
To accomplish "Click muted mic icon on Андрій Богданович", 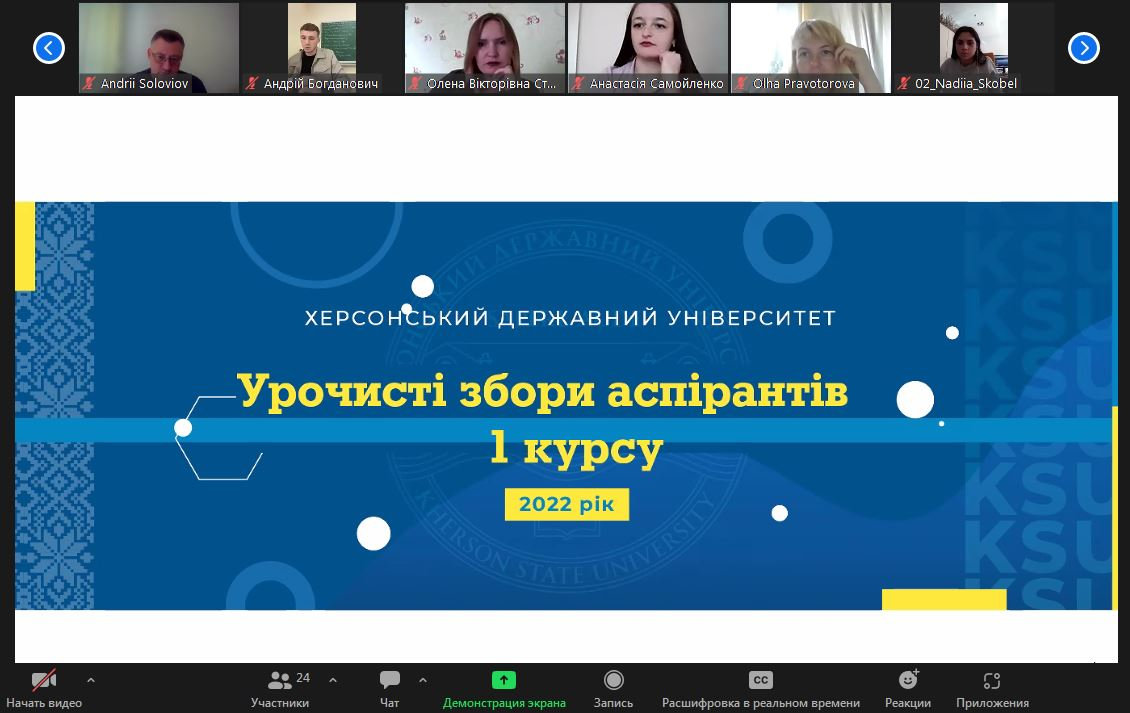I will coord(252,84).
